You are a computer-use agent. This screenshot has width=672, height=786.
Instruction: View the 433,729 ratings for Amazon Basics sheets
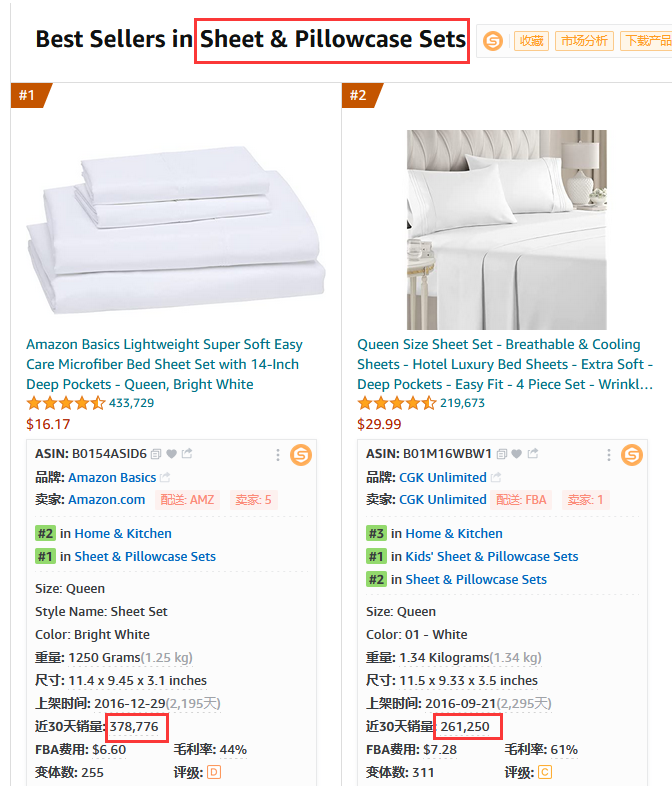(x=131, y=403)
